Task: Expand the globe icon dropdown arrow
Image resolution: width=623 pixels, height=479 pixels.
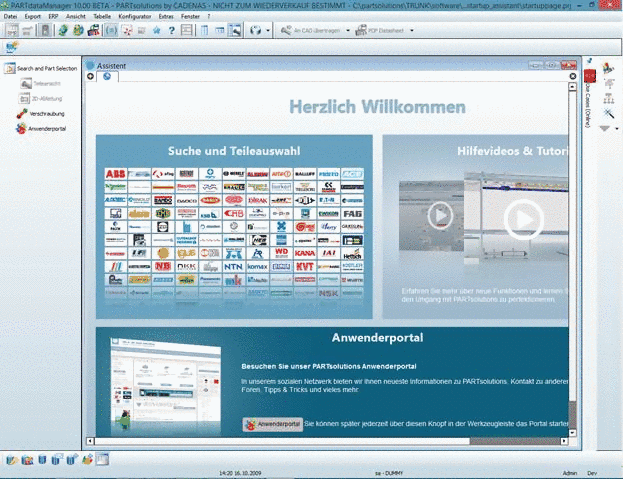Action: pos(268,31)
